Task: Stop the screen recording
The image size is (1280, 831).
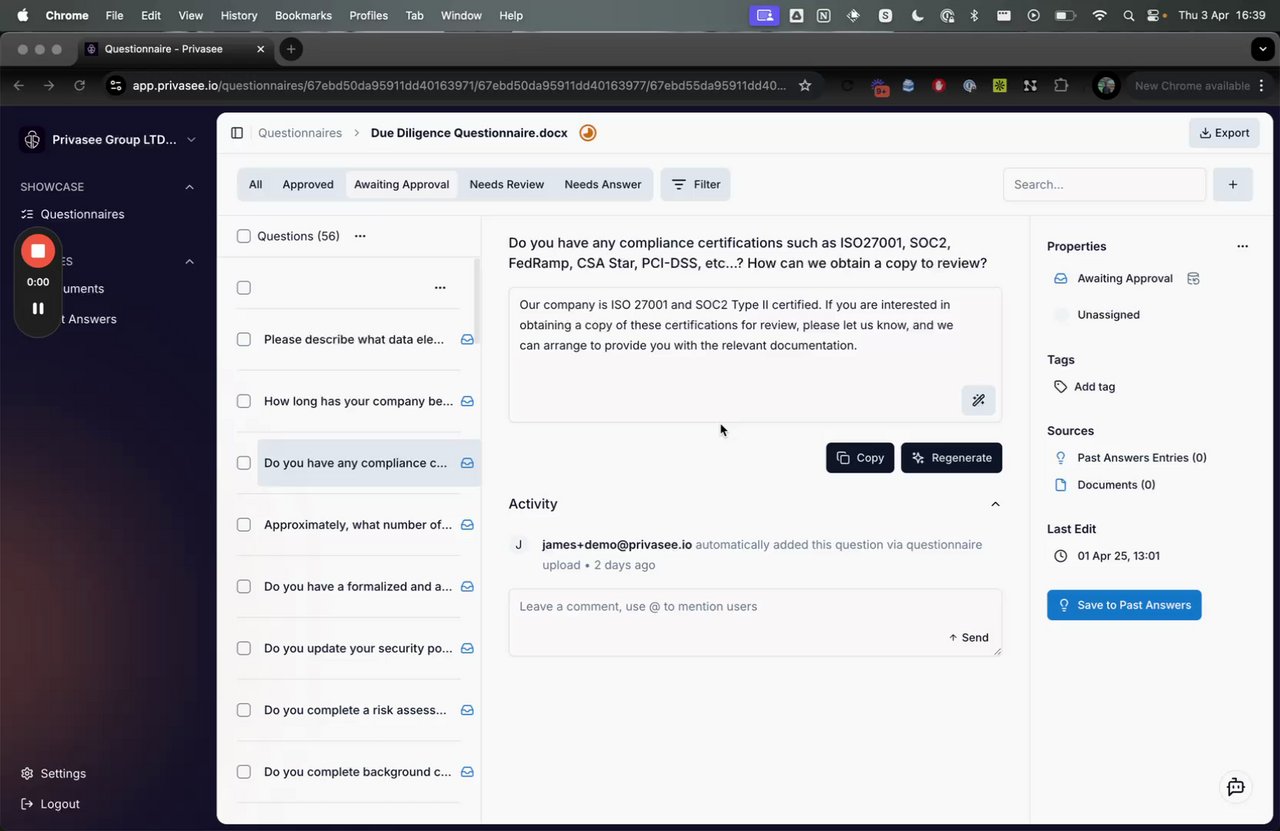Action: click(x=38, y=251)
